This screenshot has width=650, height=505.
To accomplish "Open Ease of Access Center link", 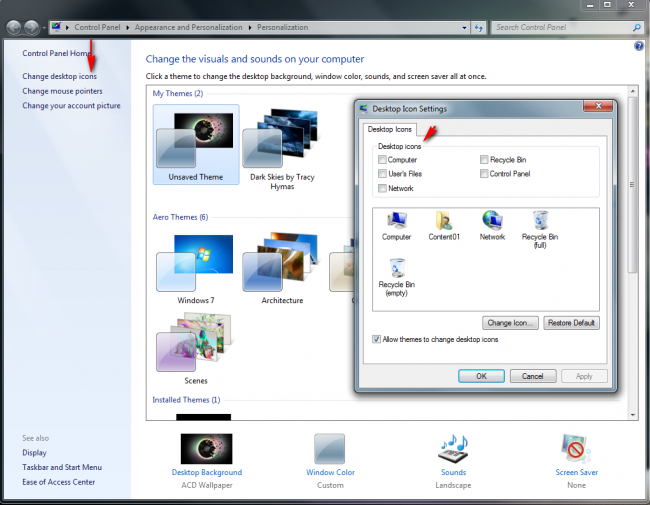I will click(58, 482).
